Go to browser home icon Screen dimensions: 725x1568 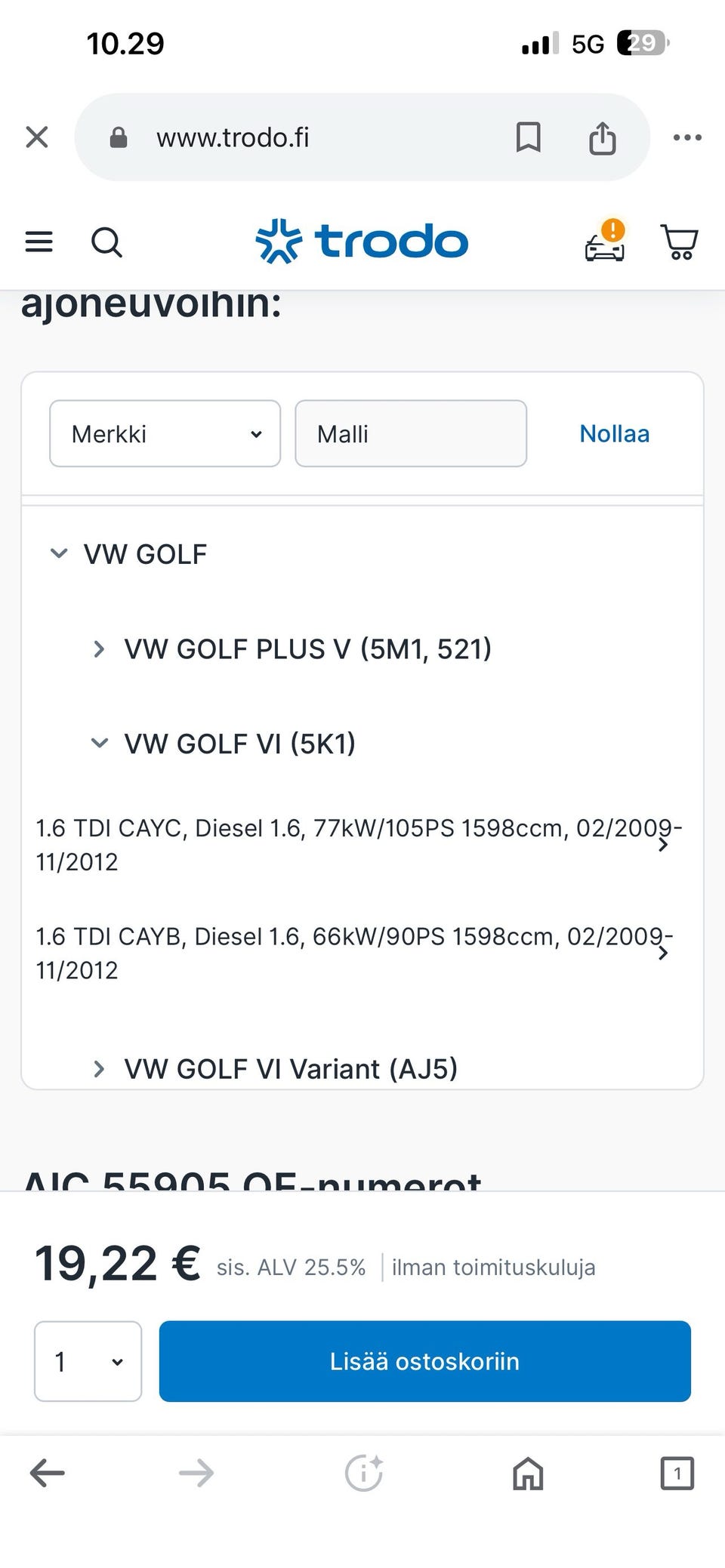[x=528, y=1473]
